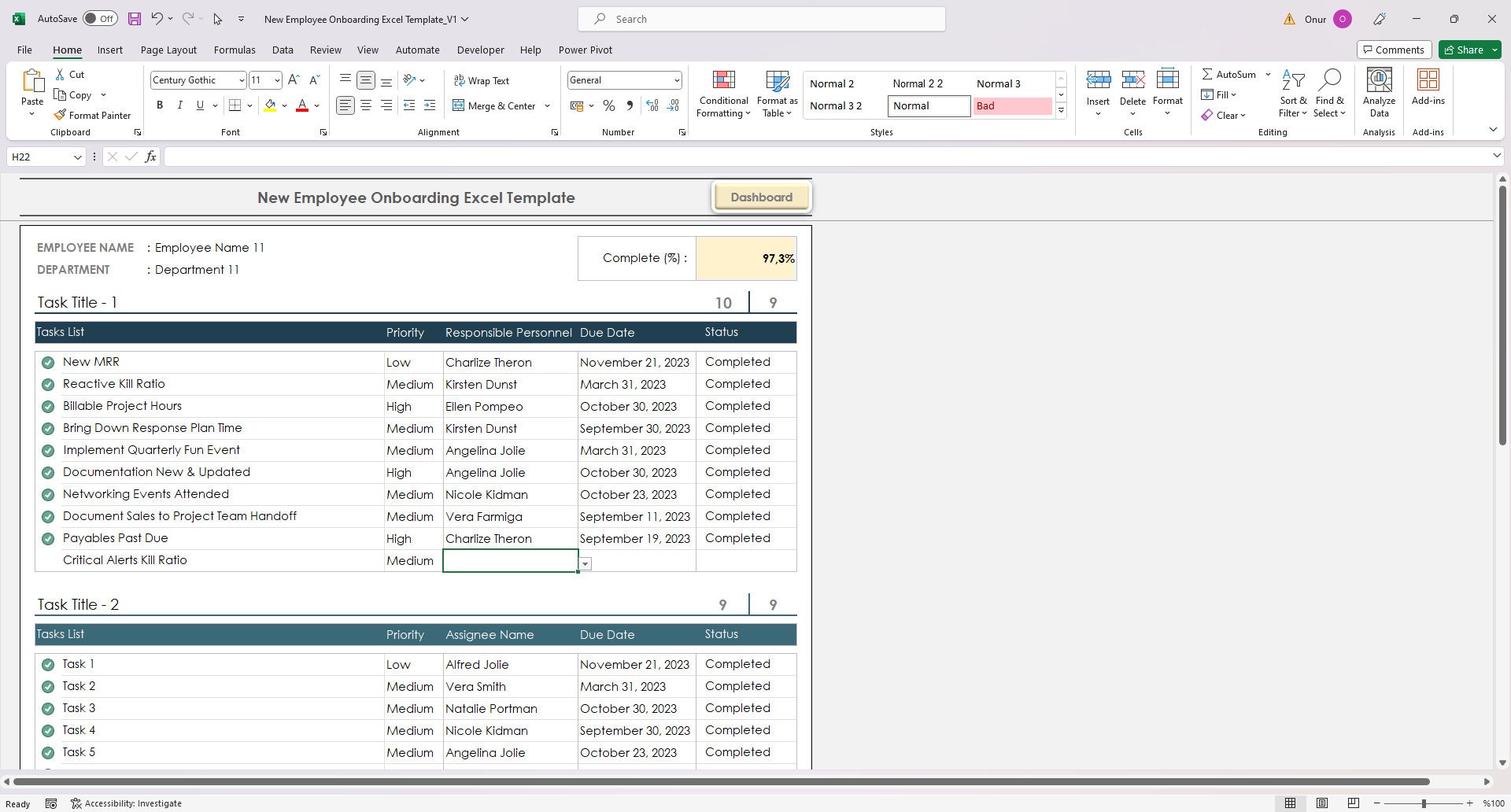Open the Share menu
This screenshot has height=812, width=1511.
point(1468,50)
